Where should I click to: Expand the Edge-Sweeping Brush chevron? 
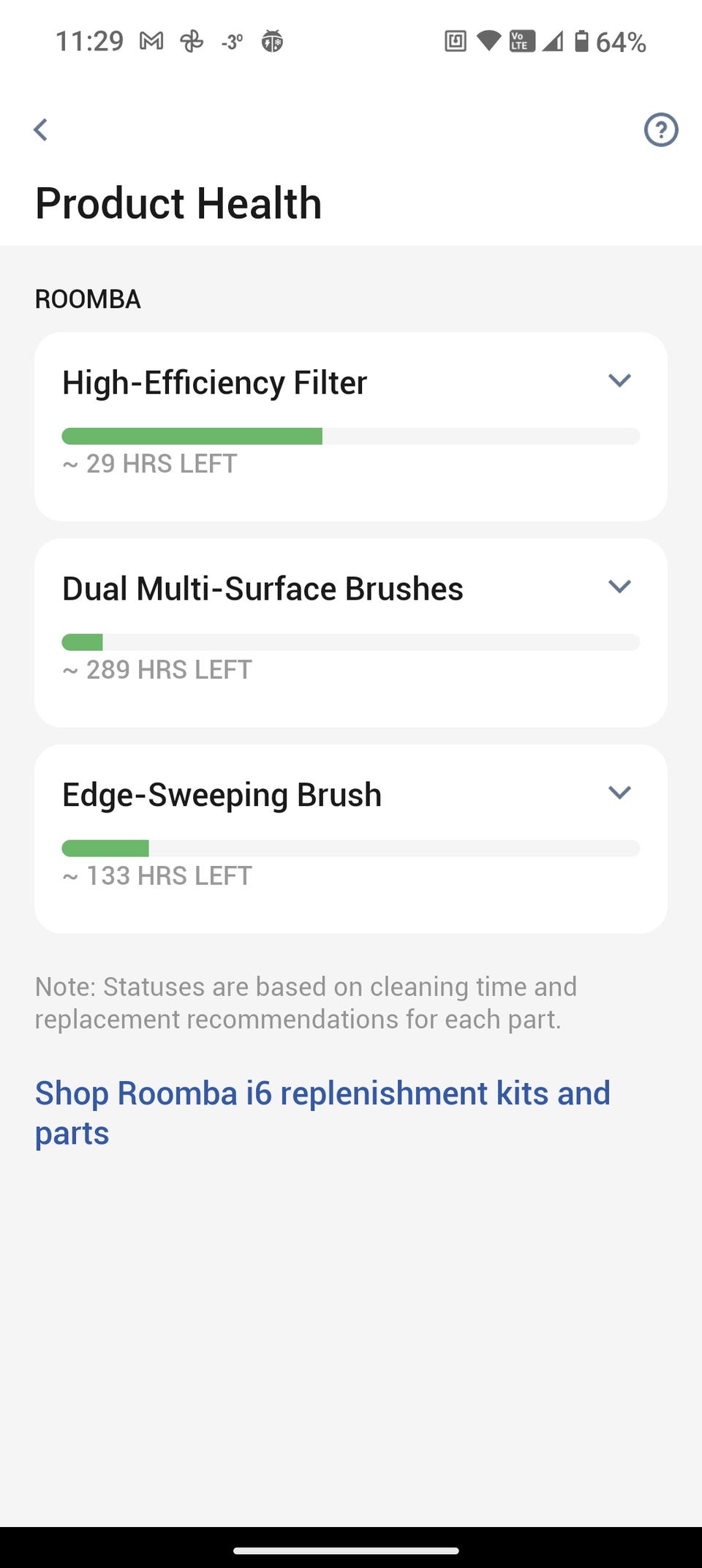(x=619, y=793)
